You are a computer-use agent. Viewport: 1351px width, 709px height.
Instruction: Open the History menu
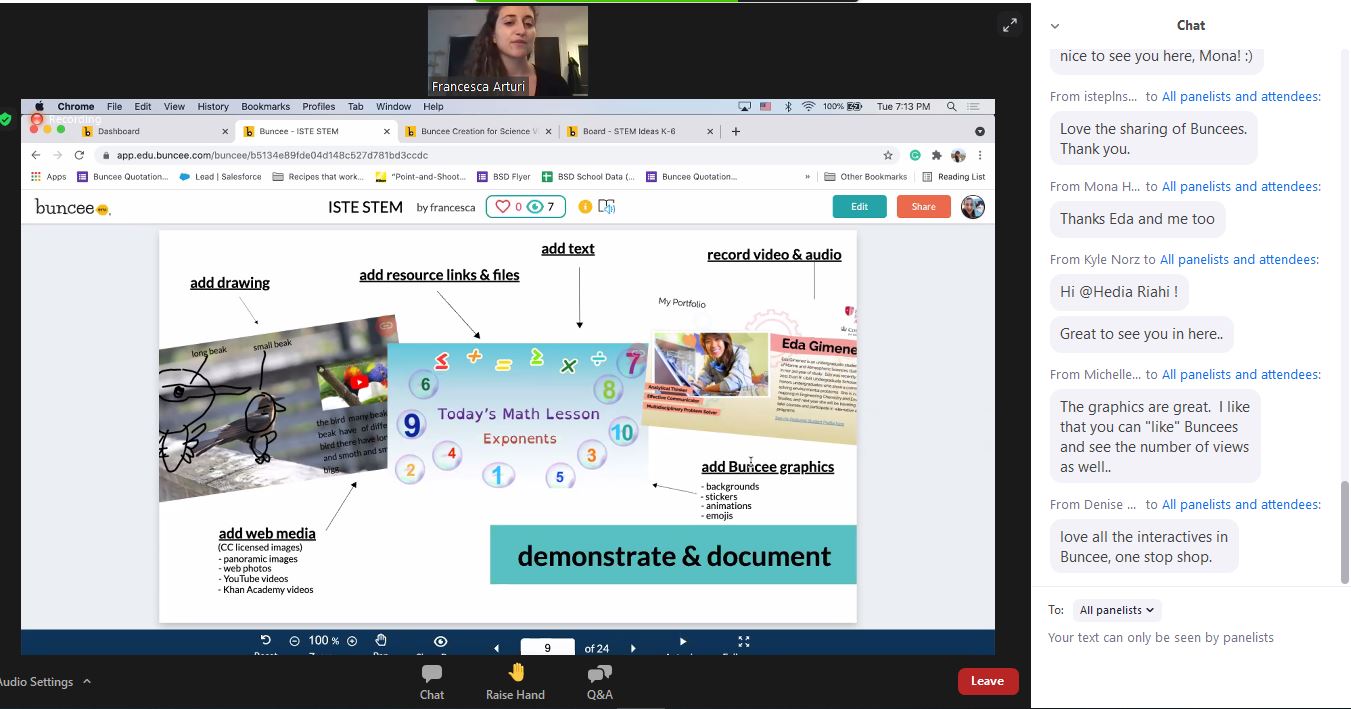click(x=213, y=106)
